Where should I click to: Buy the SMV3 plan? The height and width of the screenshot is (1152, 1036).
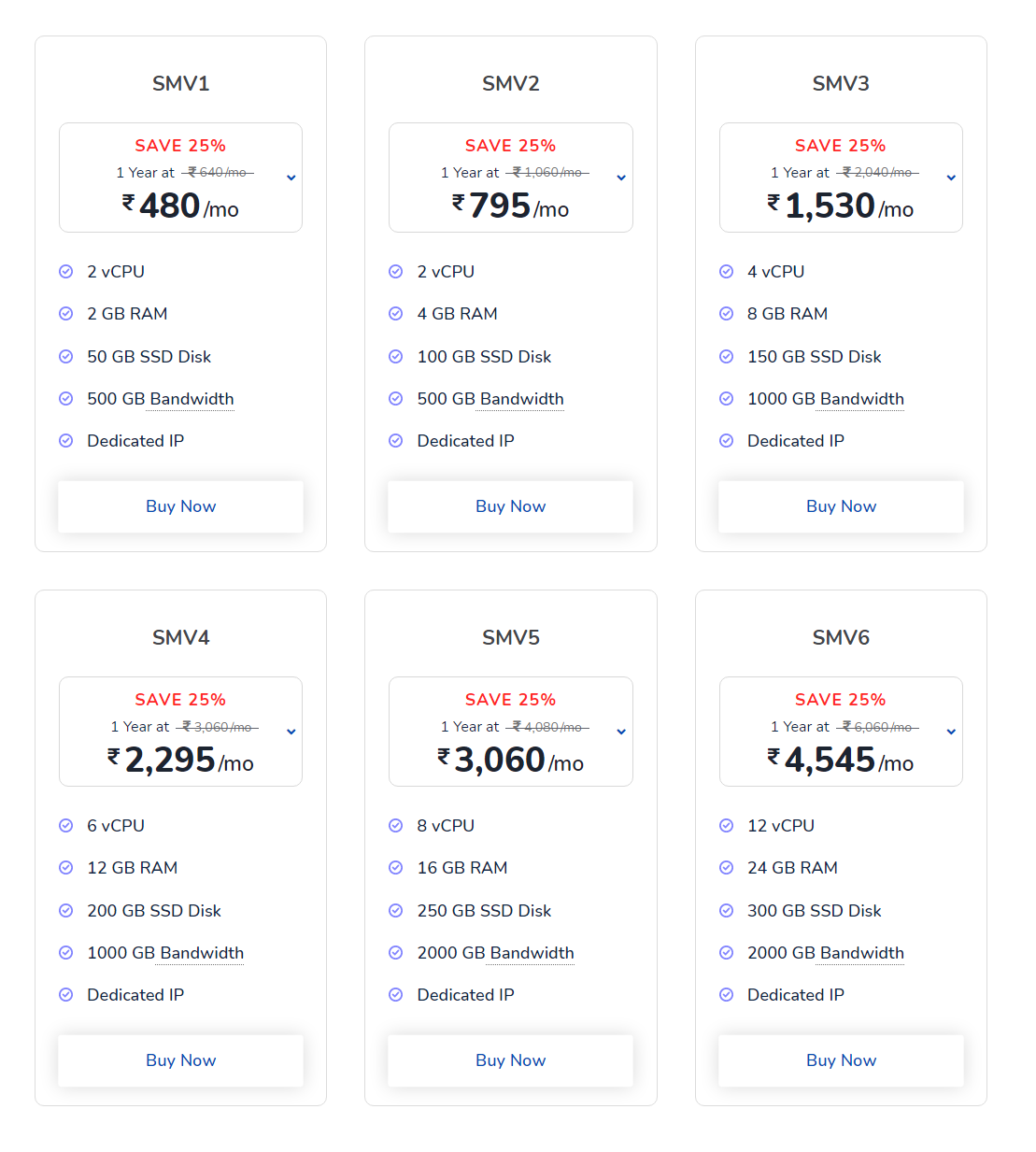841,506
